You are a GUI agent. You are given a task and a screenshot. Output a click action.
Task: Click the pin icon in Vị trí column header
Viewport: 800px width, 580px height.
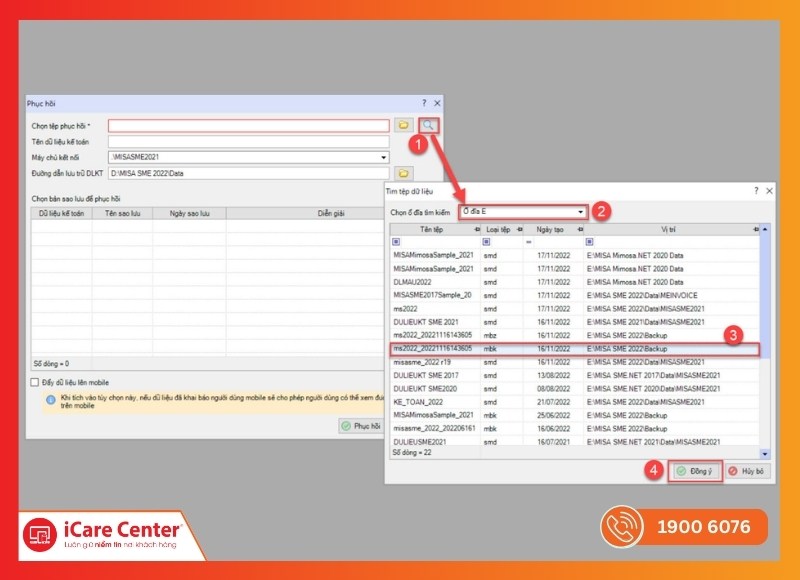coord(756,230)
